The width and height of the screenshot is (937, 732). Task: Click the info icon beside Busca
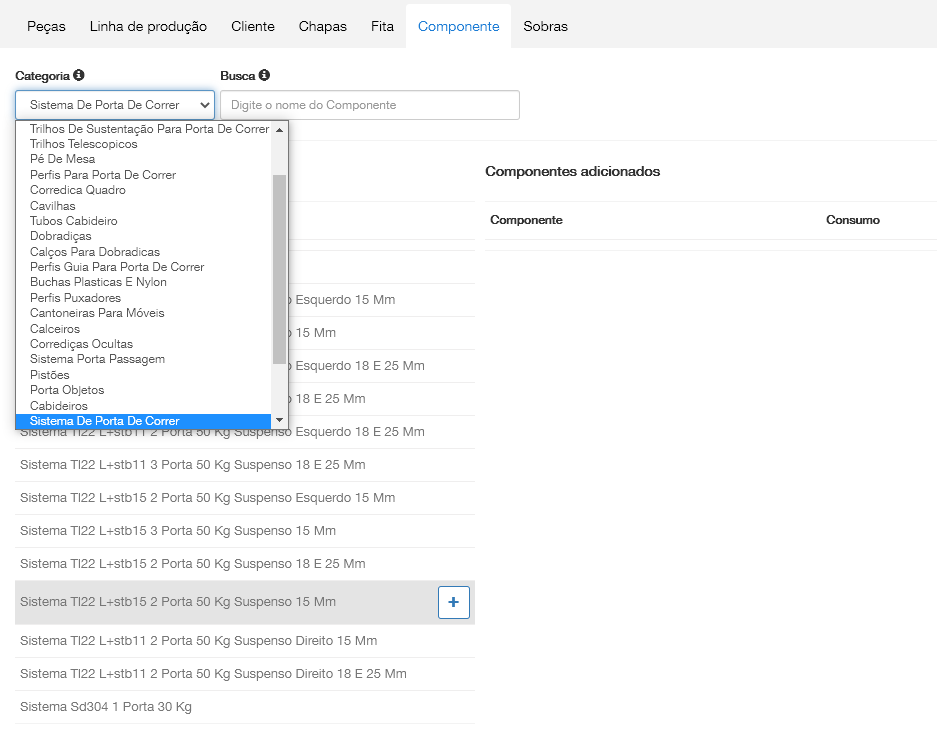pyautogui.click(x=264, y=75)
